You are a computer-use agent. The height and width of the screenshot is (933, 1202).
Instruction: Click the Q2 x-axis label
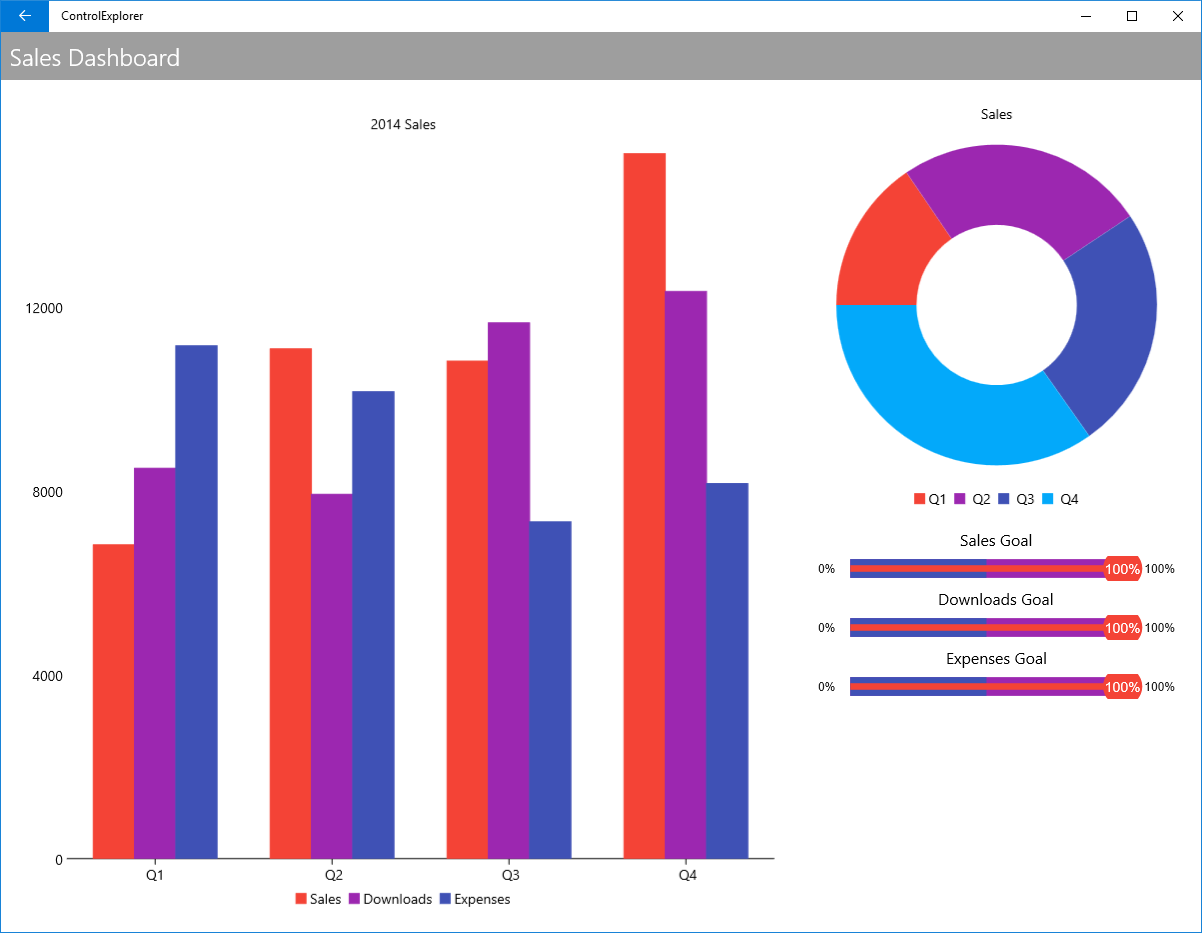[x=333, y=875]
